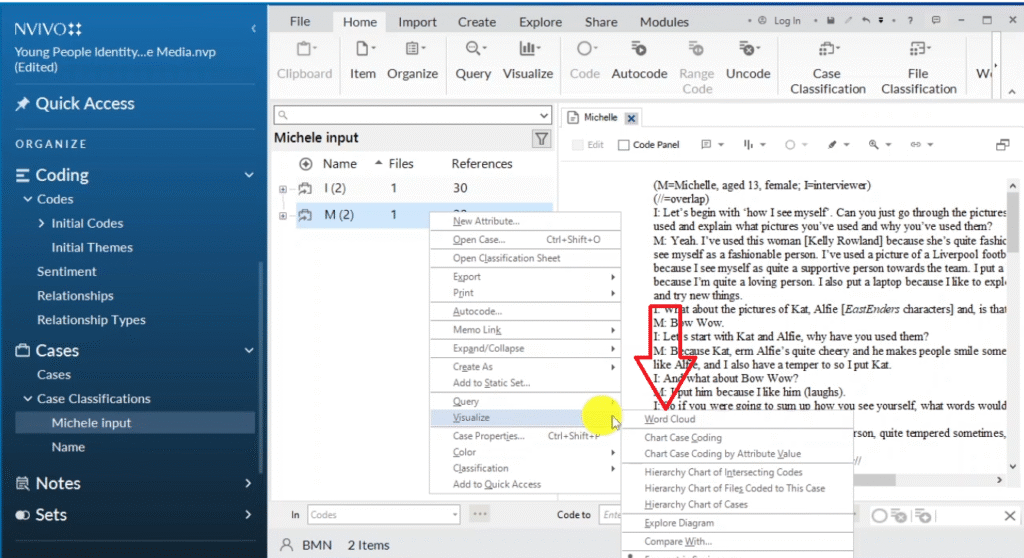The image size is (1024, 558).
Task: Click the filter funnel icon
Action: coord(541,139)
